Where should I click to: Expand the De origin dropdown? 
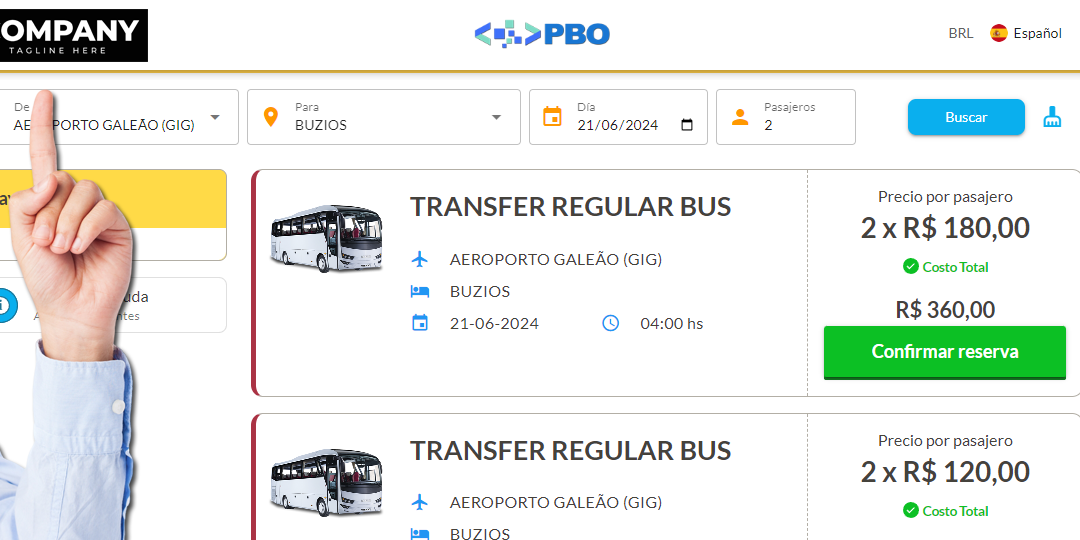coord(215,117)
